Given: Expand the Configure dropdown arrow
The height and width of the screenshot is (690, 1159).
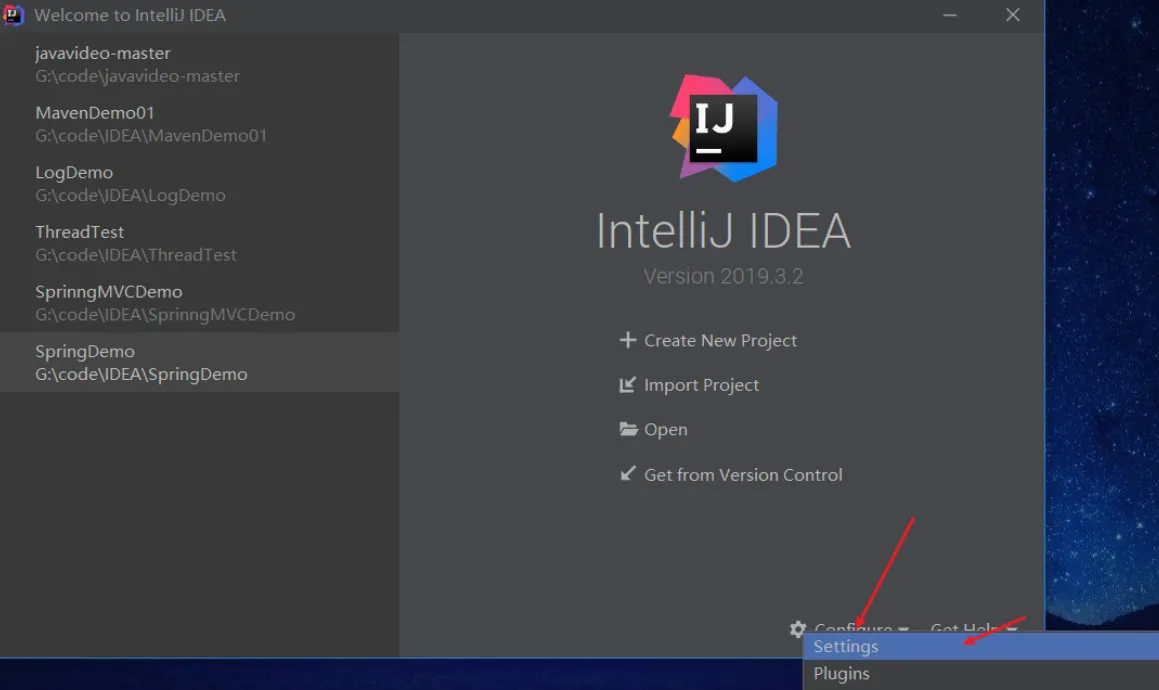Looking at the screenshot, I should coord(903,629).
